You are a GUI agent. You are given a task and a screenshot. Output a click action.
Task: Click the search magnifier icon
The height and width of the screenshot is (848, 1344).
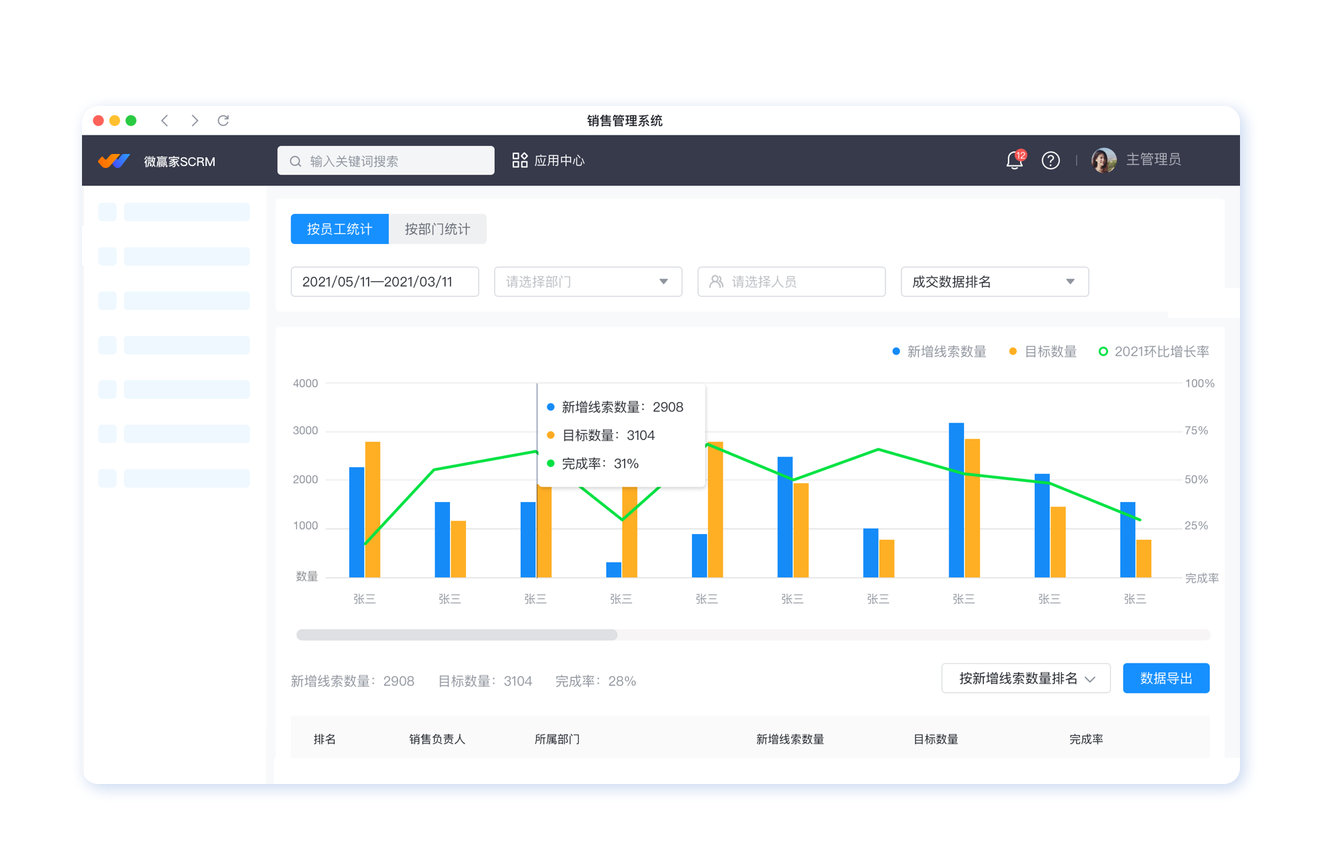pos(296,161)
